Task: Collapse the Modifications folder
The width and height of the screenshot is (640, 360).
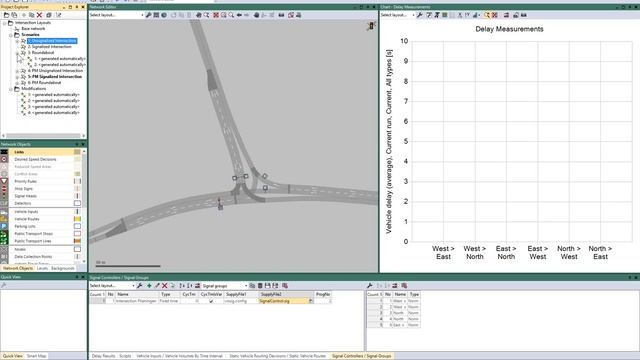Action: click(11, 89)
